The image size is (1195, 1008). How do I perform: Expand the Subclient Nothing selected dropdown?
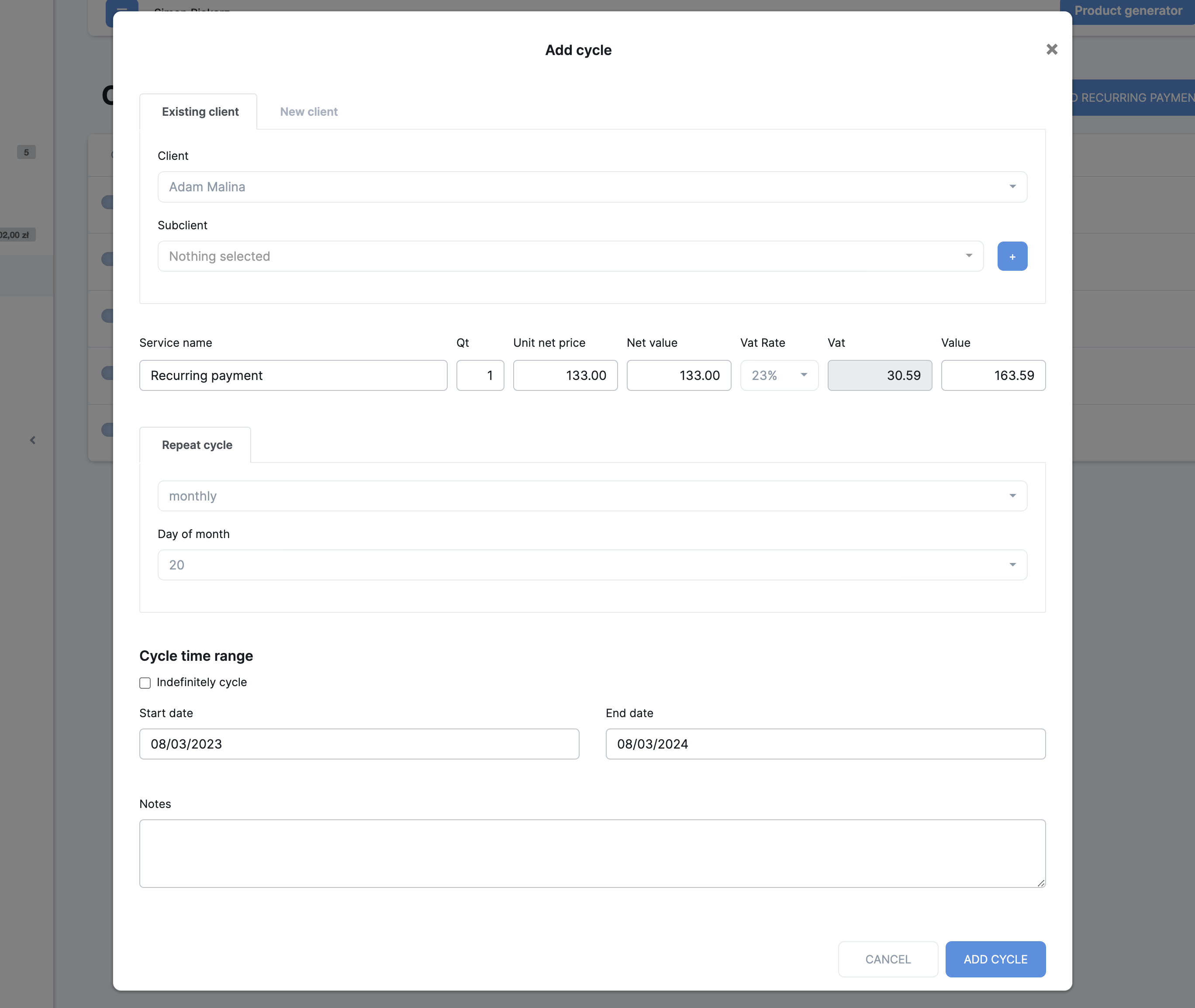[570, 256]
